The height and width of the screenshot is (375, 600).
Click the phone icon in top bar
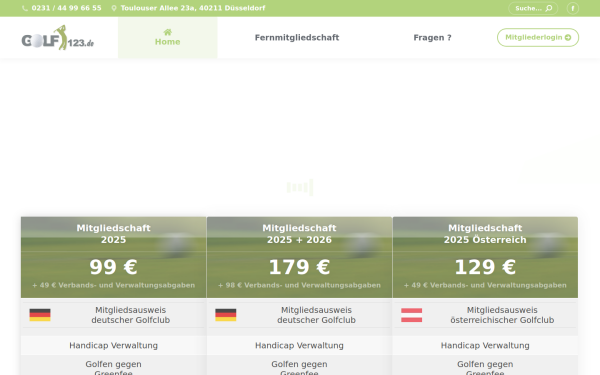pos(25,8)
